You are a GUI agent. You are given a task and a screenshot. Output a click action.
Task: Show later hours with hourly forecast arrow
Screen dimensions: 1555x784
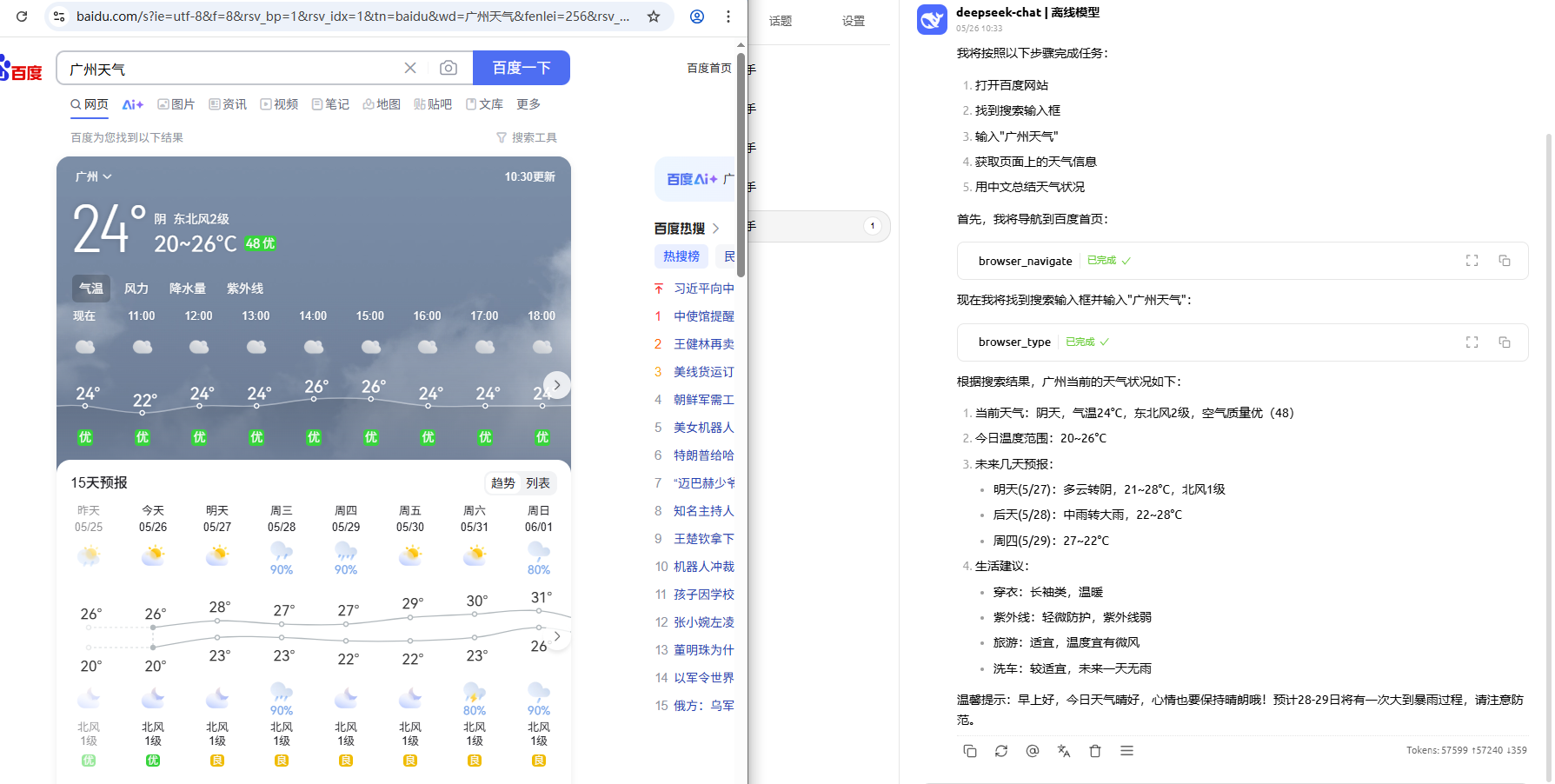(557, 385)
